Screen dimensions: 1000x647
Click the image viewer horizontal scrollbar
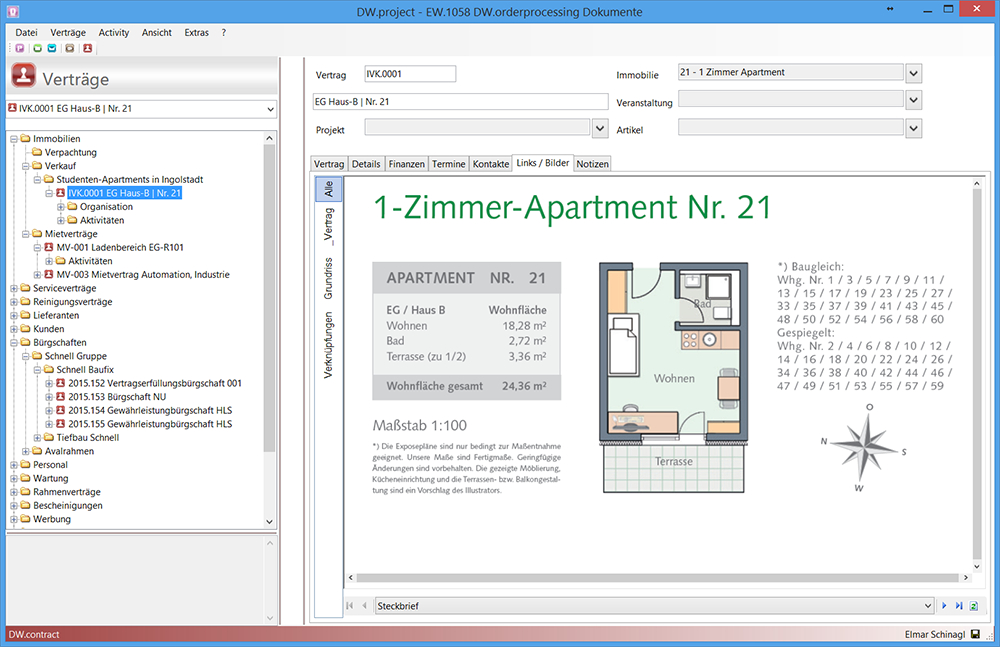[658, 577]
